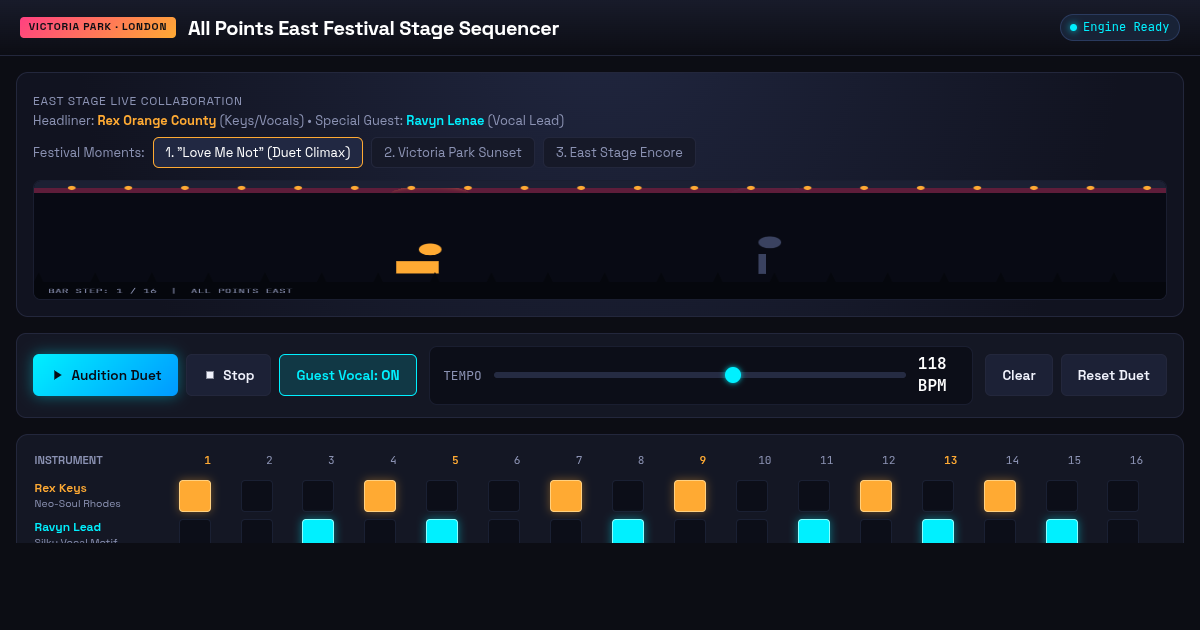Click the Engine Ready status indicator
The image size is (1200, 630).
(1120, 27)
